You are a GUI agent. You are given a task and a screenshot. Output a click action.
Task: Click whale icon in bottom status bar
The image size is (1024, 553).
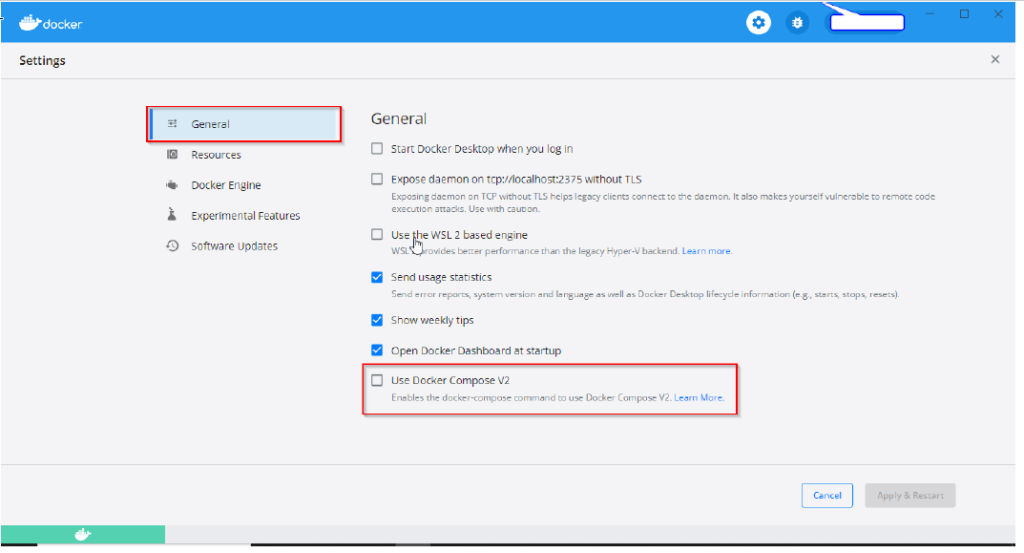pyautogui.click(x=83, y=535)
